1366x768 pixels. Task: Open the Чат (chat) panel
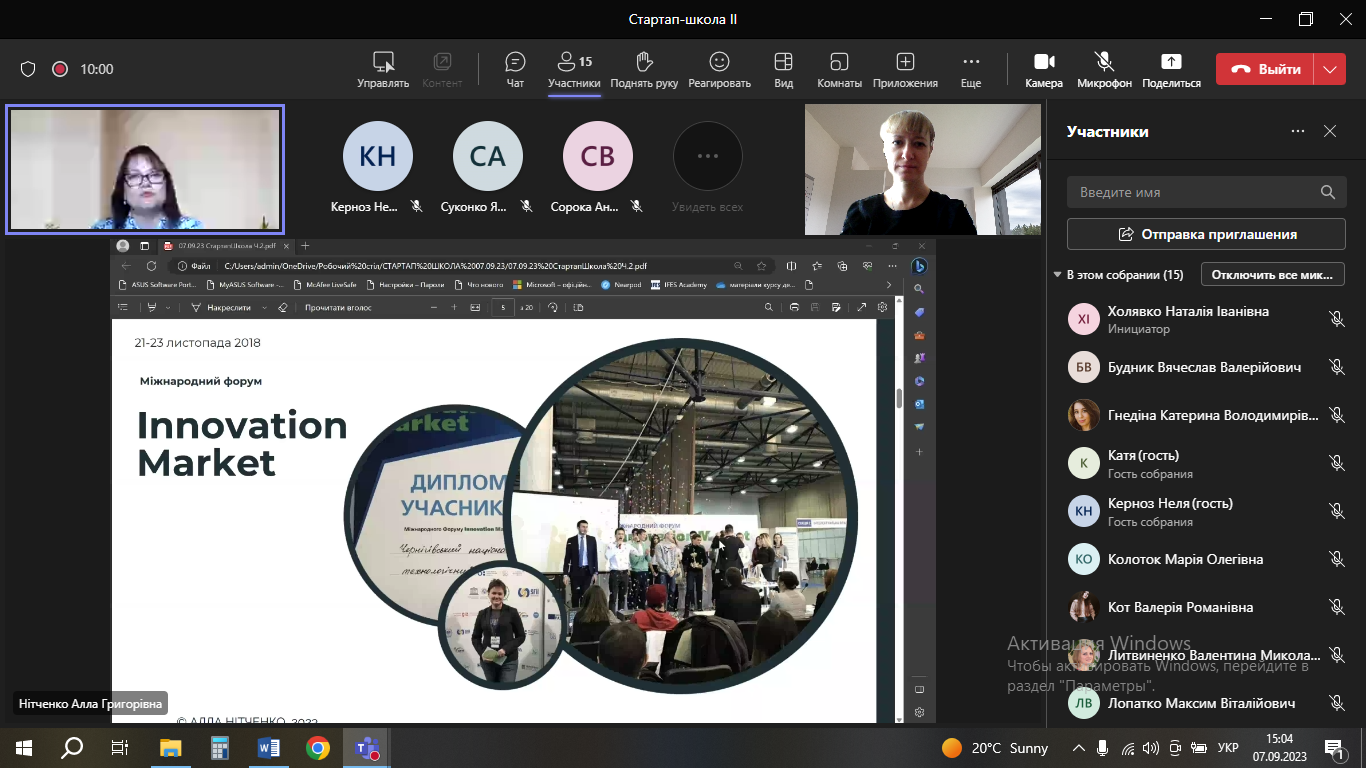pyautogui.click(x=515, y=69)
